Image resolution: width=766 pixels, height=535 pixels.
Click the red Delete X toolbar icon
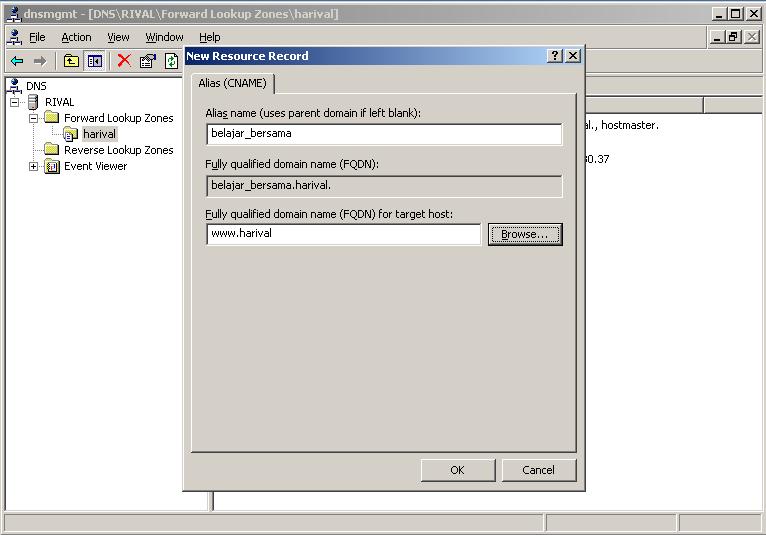pos(124,61)
